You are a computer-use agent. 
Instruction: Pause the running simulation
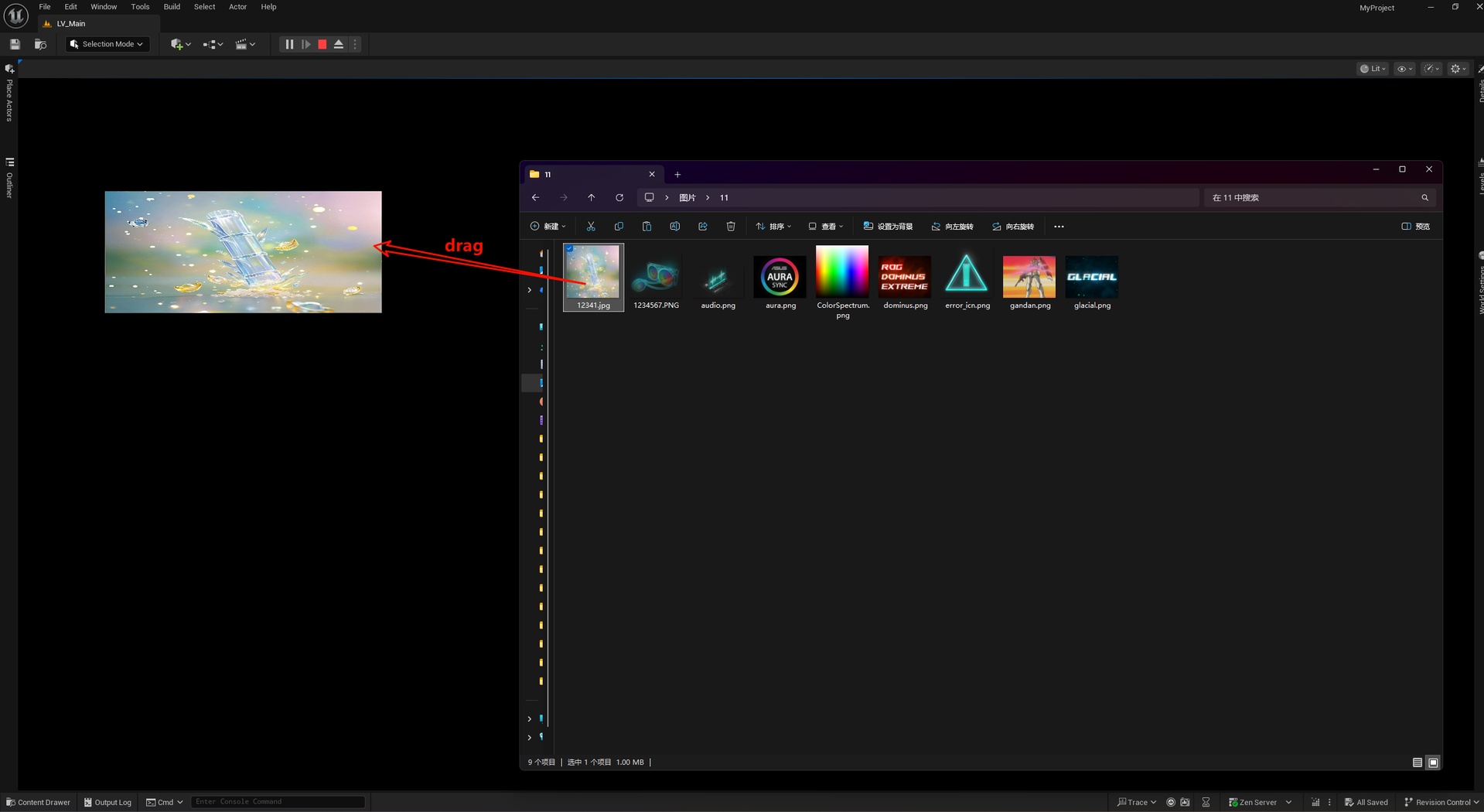pos(289,44)
